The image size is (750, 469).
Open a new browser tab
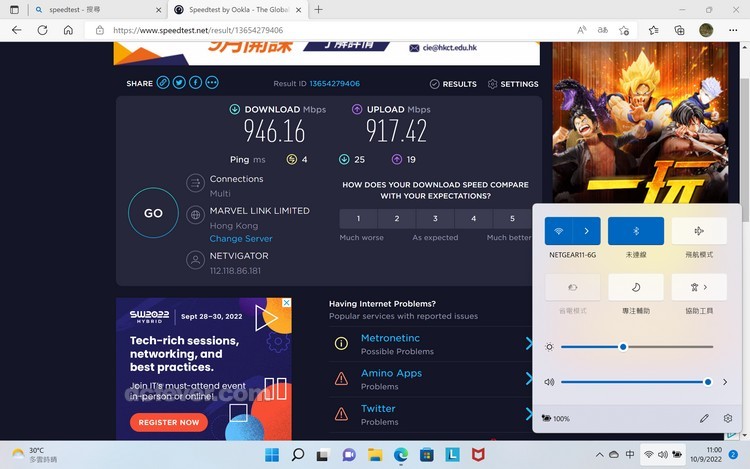319,10
